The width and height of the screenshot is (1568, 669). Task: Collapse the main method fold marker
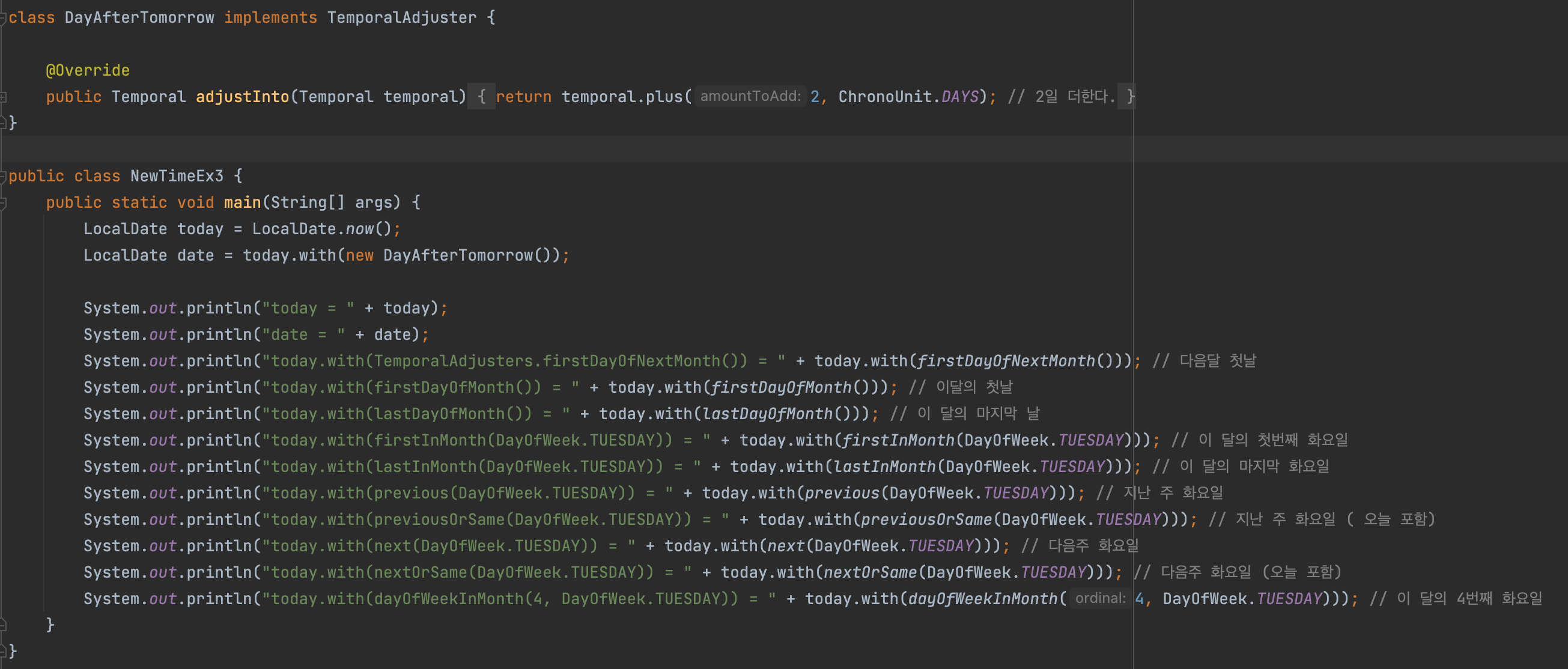point(3,203)
